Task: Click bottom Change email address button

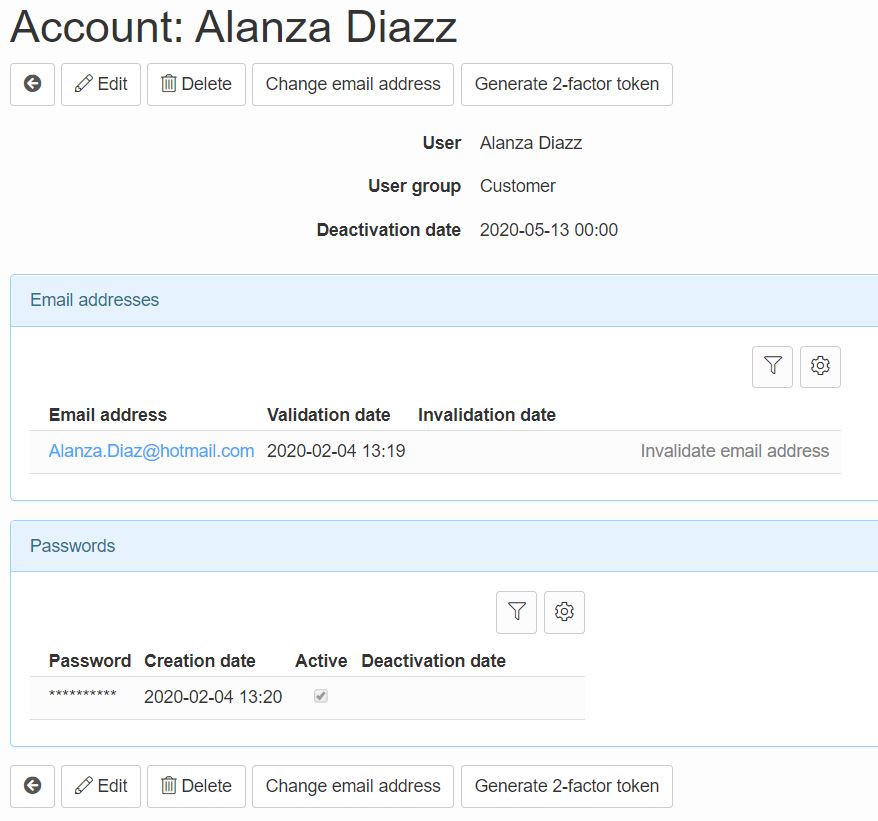Action: [x=353, y=786]
